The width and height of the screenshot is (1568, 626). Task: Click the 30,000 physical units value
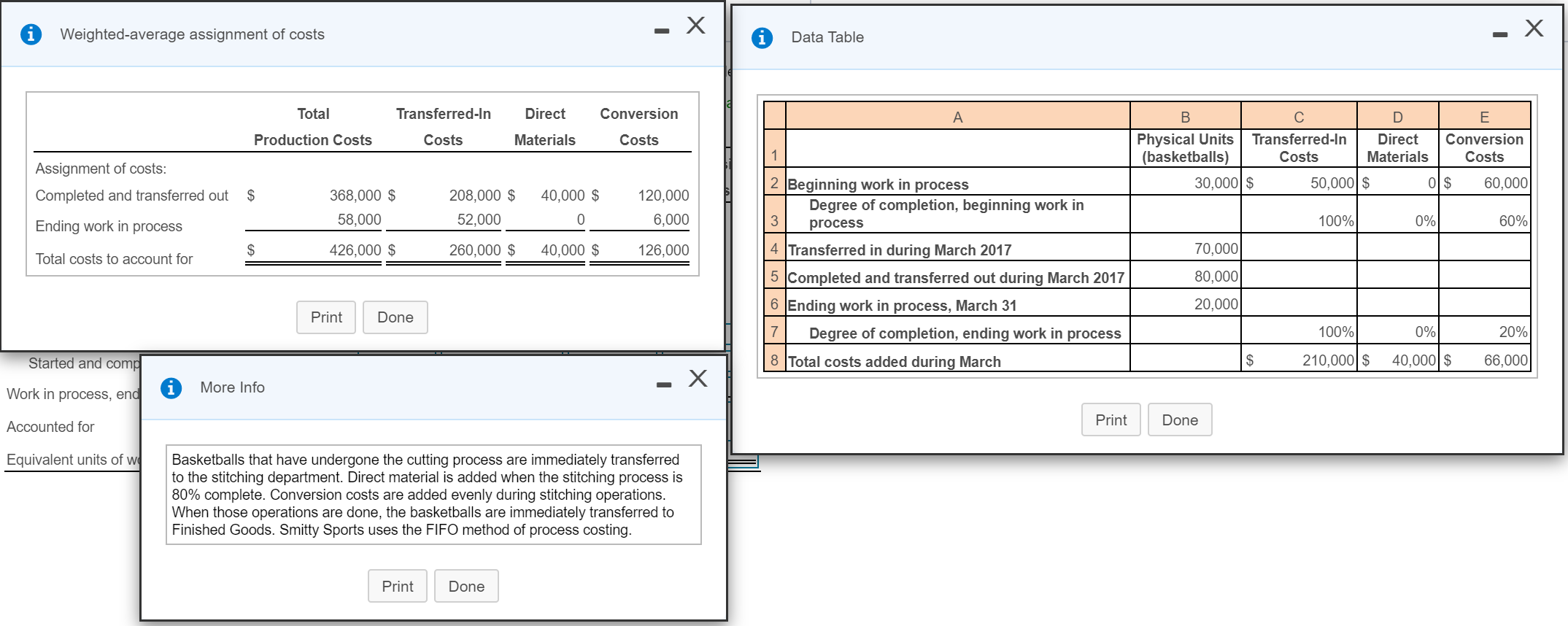[x=1216, y=182]
